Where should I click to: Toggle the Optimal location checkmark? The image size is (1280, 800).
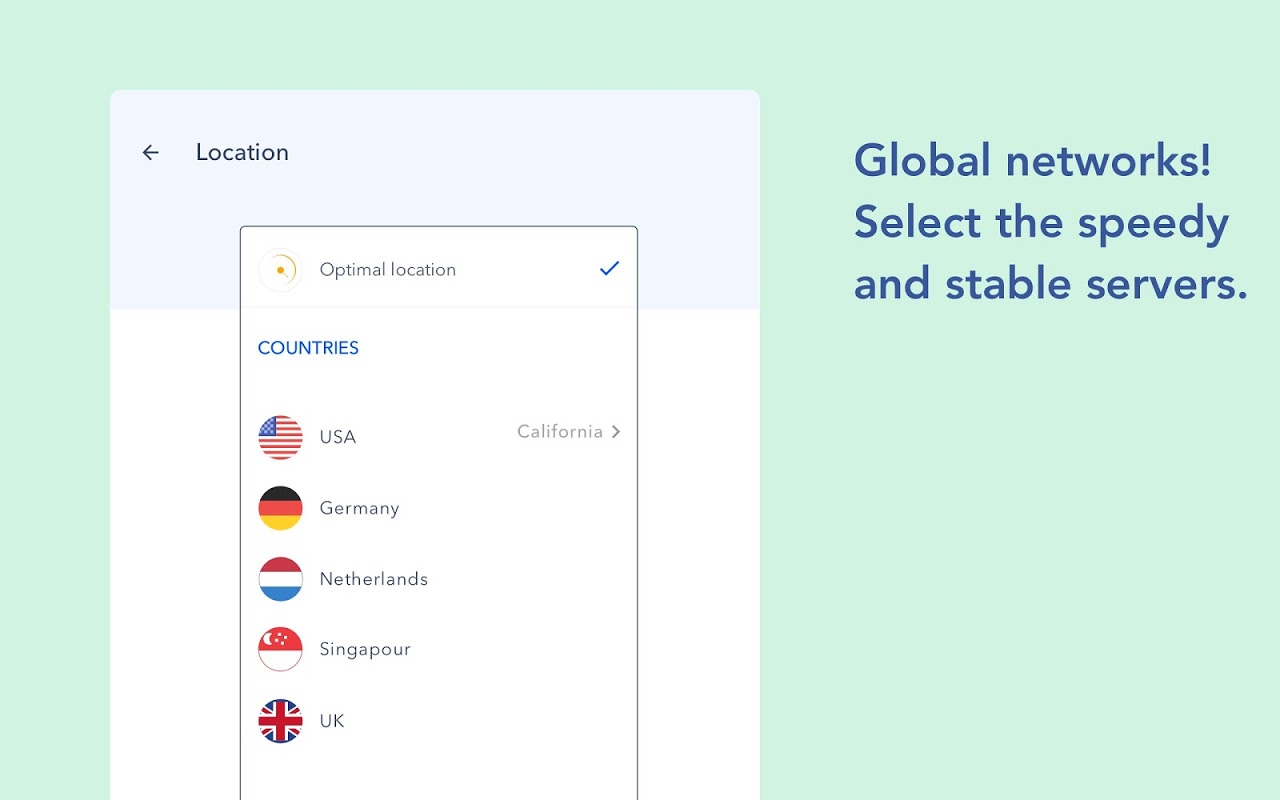click(610, 268)
